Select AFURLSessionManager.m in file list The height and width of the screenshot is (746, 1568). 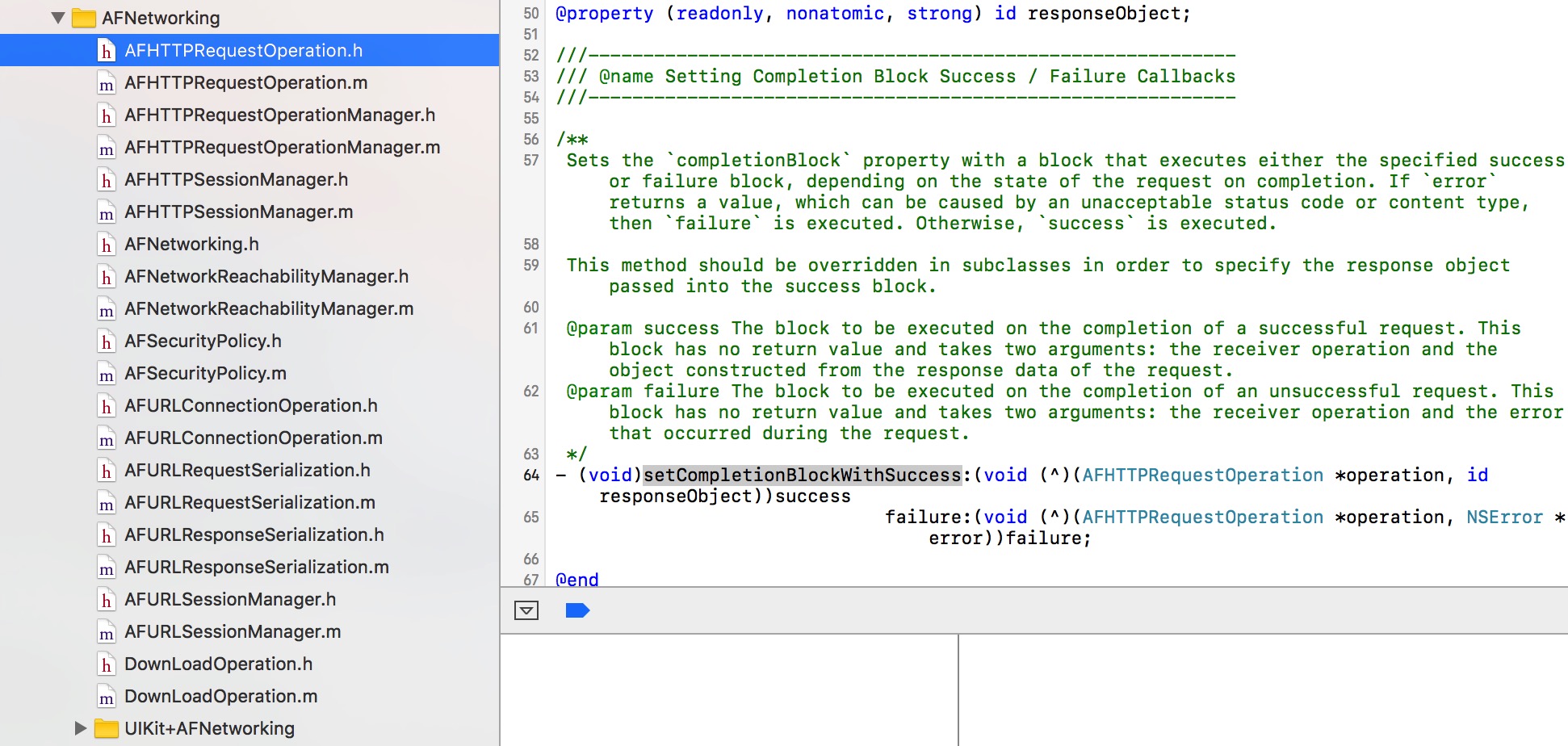click(232, 632)
